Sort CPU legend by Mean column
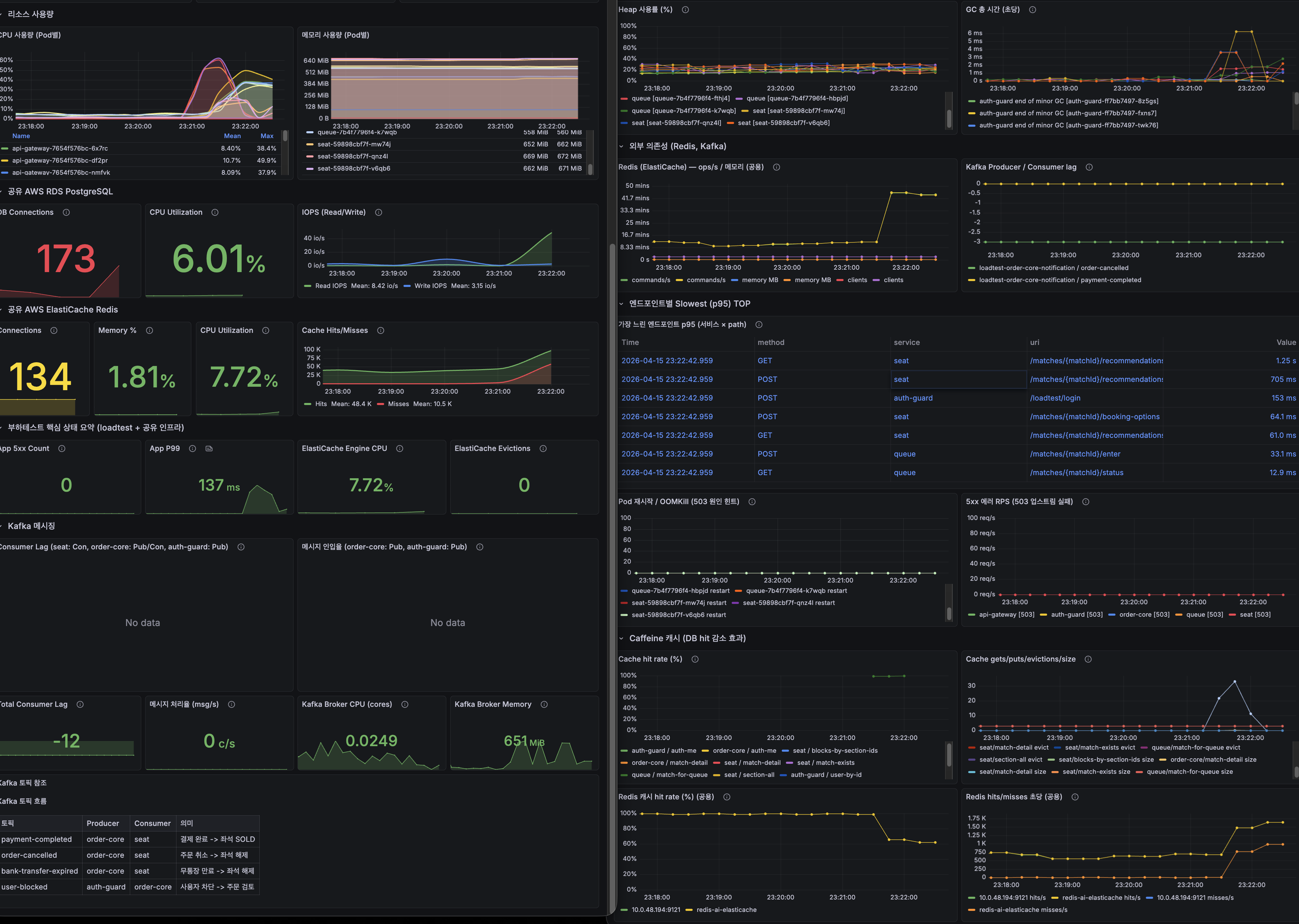Screen dimensions: 1299x924 pos(232,136)
